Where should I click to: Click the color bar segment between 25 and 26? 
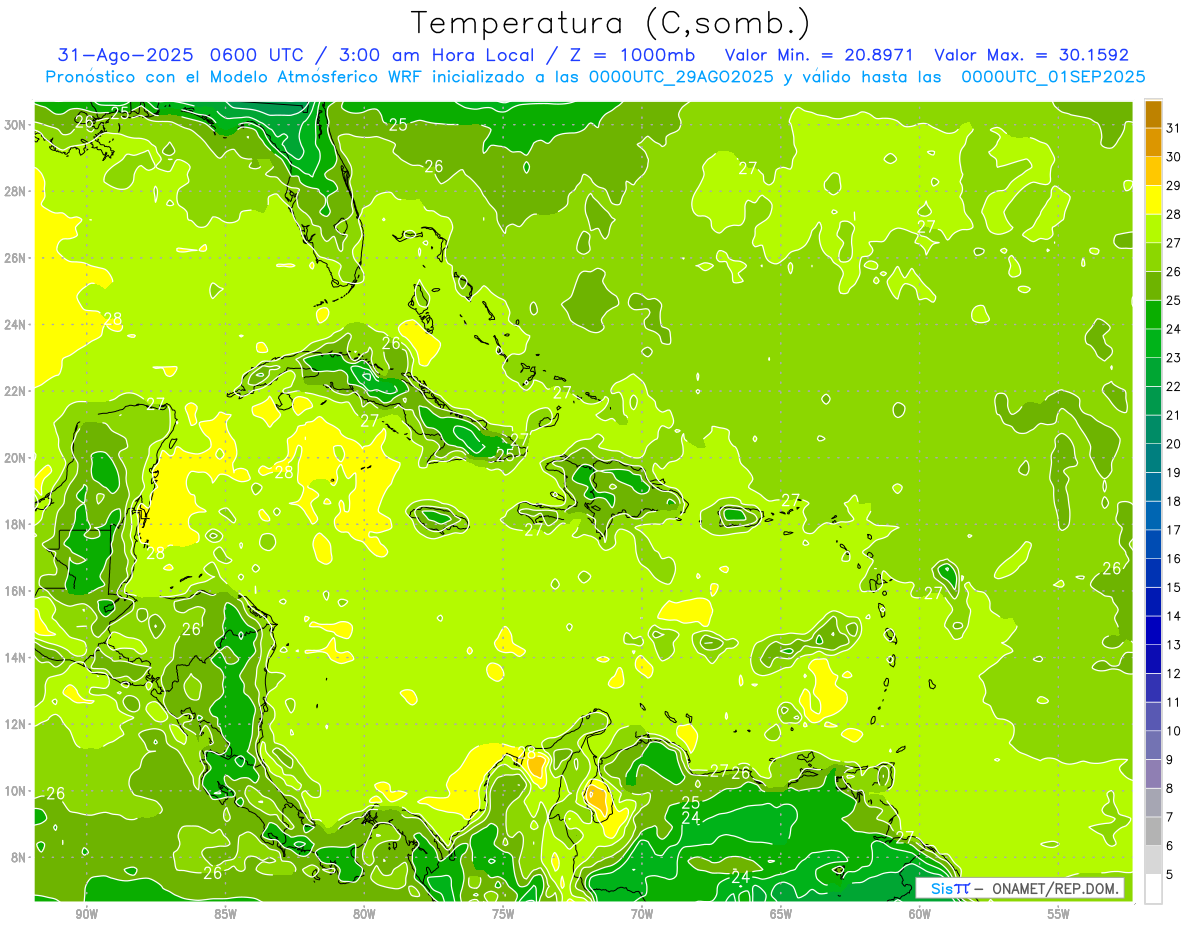point(1153,285)
